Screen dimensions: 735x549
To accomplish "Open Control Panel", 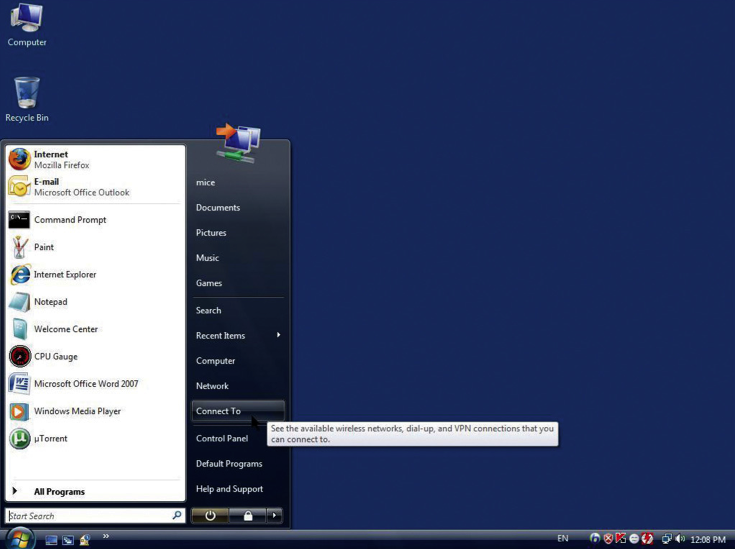I will click(229, 438).
